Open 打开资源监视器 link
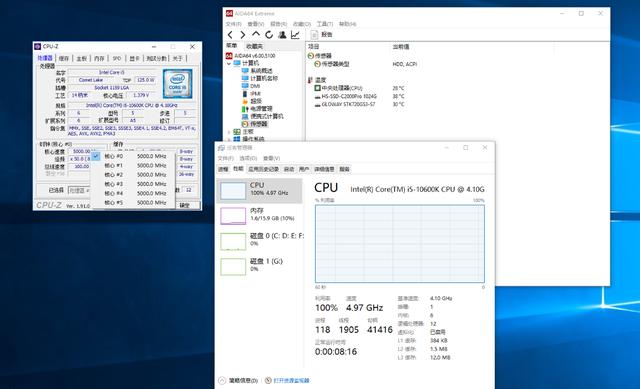 pyautogui.click(x=287, y=380)
